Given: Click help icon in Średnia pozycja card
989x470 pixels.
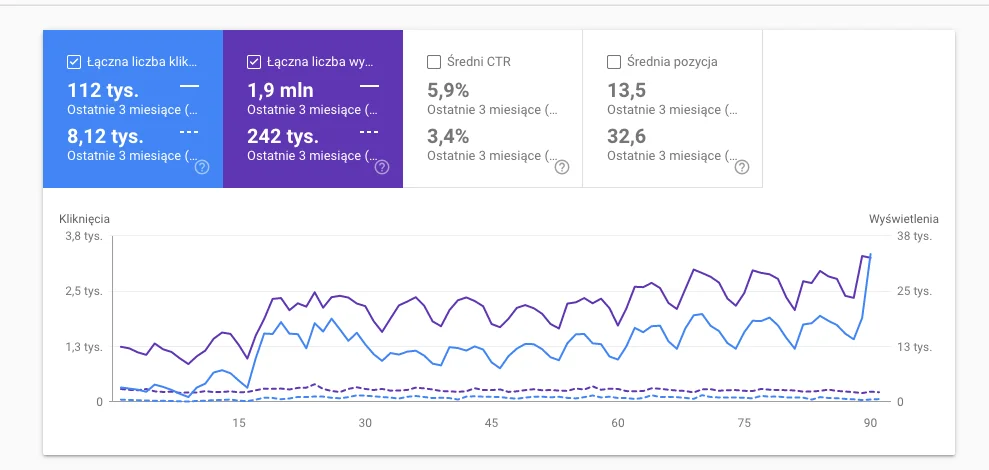Looking at the screenshot, I should pyautogui.click(x=741, y=167).
